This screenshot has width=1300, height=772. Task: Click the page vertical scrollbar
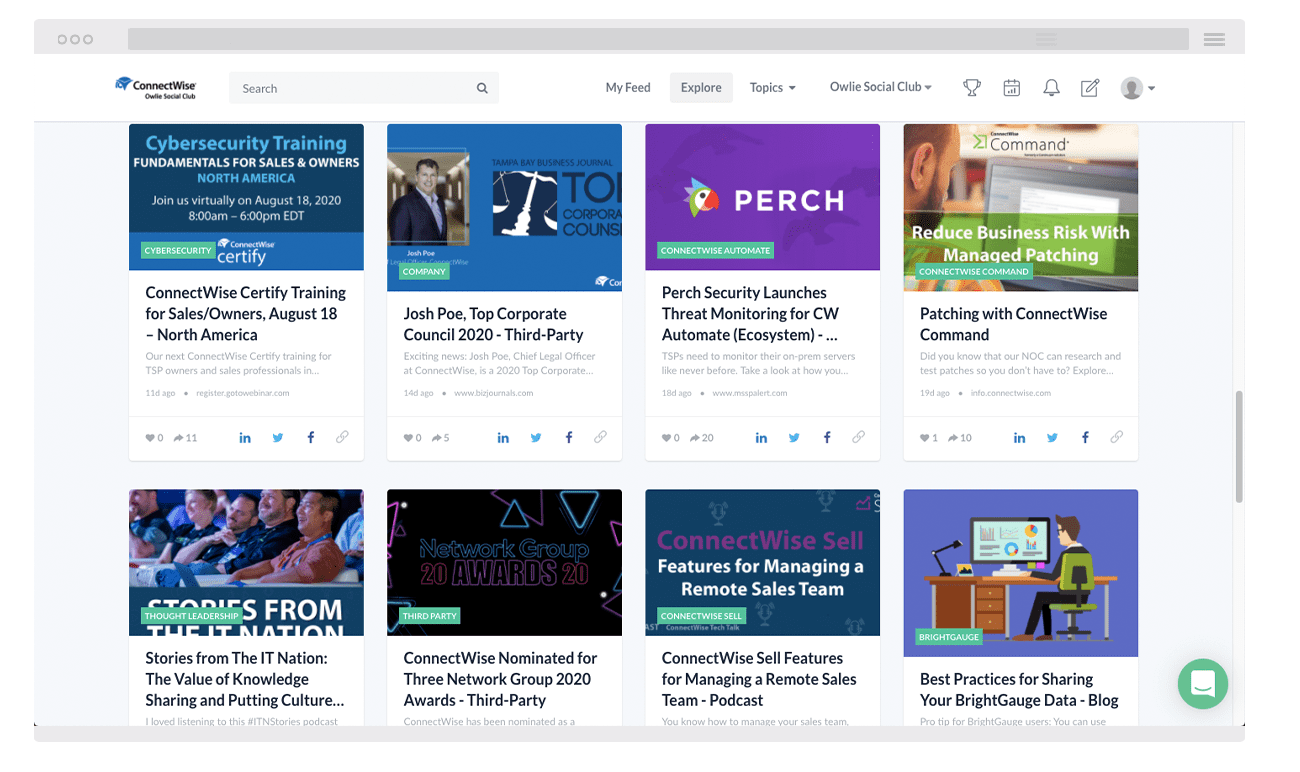pyautogui.click(x=1239, y=446)
